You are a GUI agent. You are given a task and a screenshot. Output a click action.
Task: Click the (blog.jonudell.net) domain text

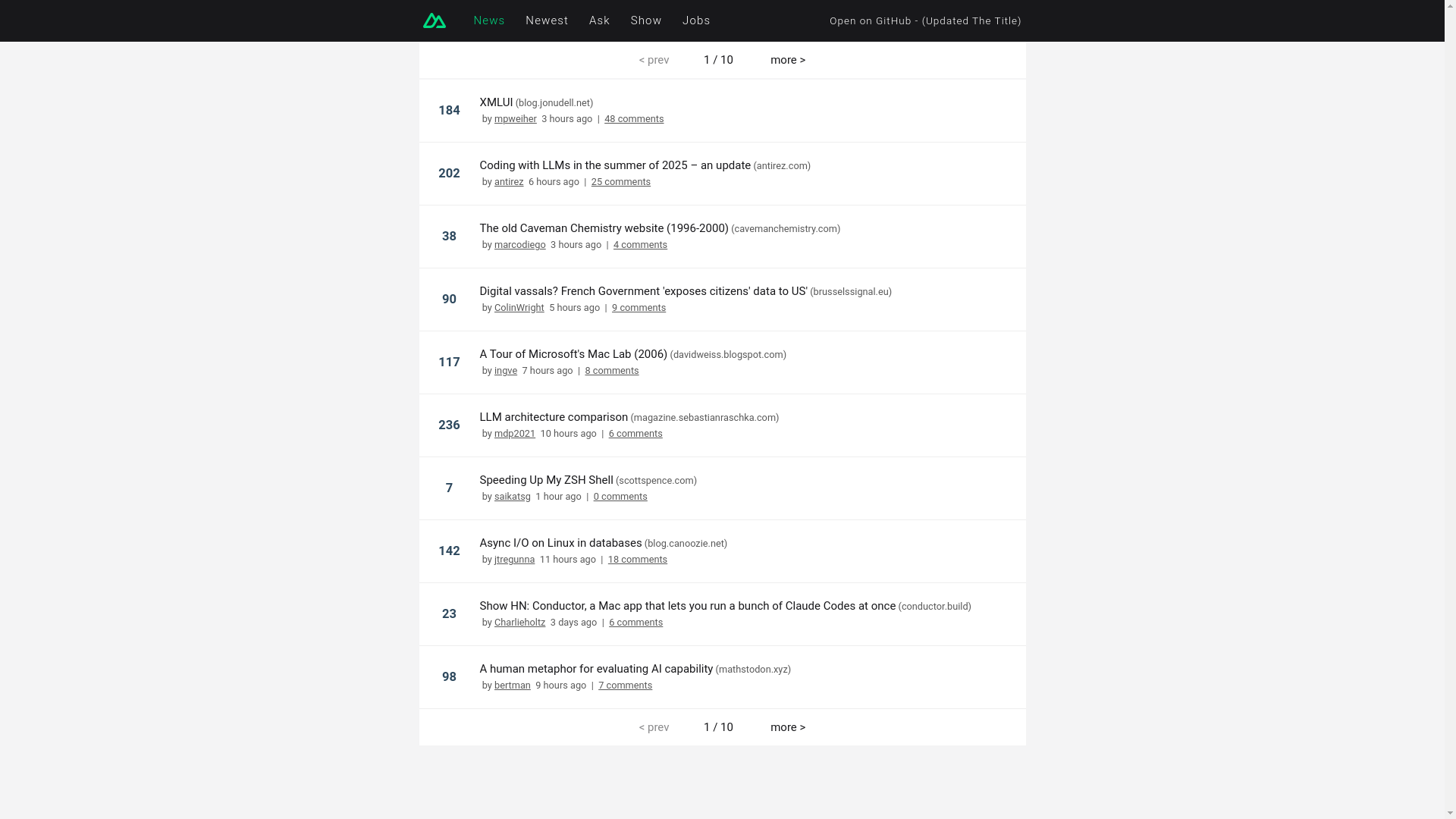click(x=554, y=103)
